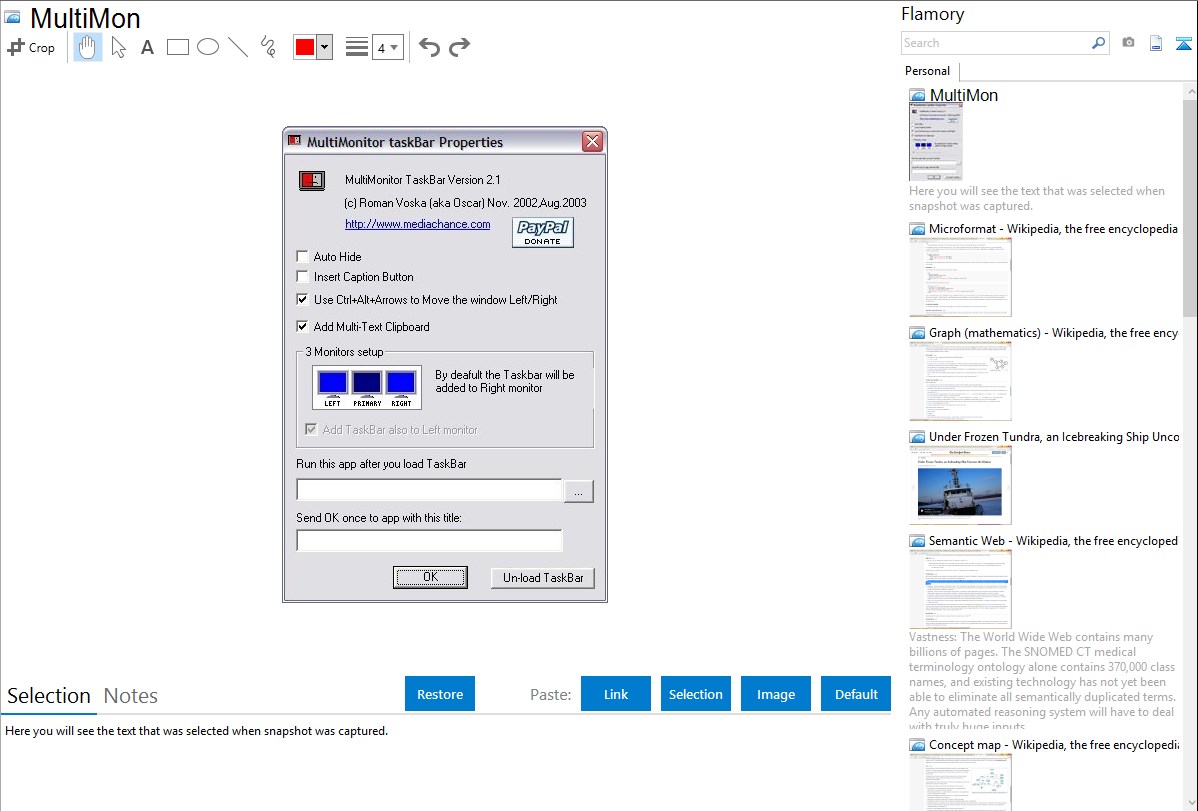Viewport: 1198px width, 811px height.
Task: Click the red color swatch
Action: tap(304, 47)
